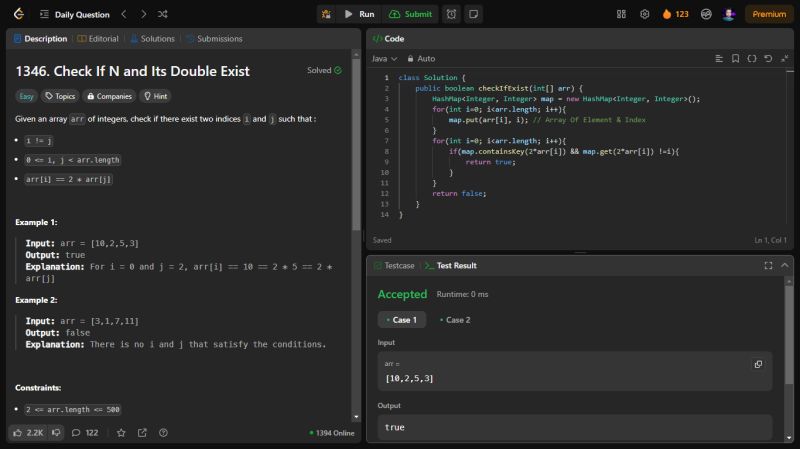Screen dimensions: 800x449
Task: Click the debugger icon beside Run
Action: [x=326, y=14]
